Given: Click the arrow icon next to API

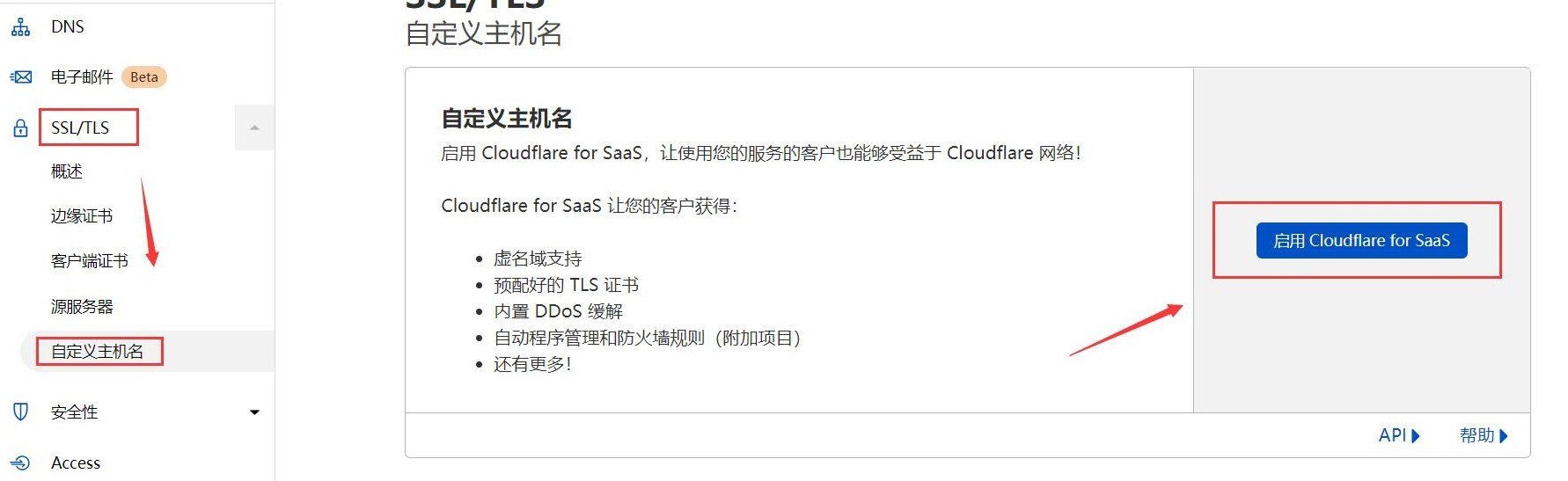Looking at the screenshot, I should tap(1416, 436).
